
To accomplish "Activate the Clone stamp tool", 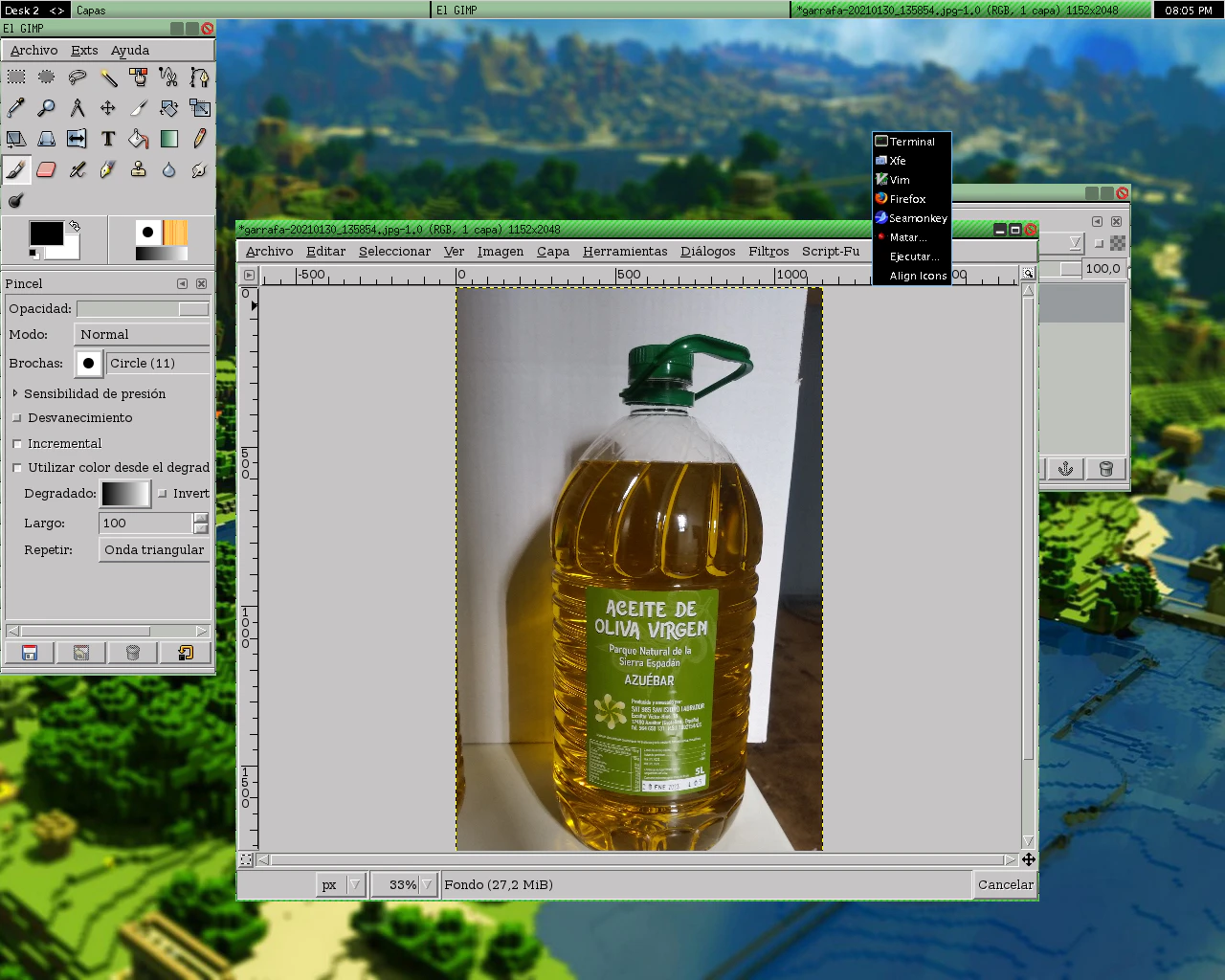I will pos(139,170).
